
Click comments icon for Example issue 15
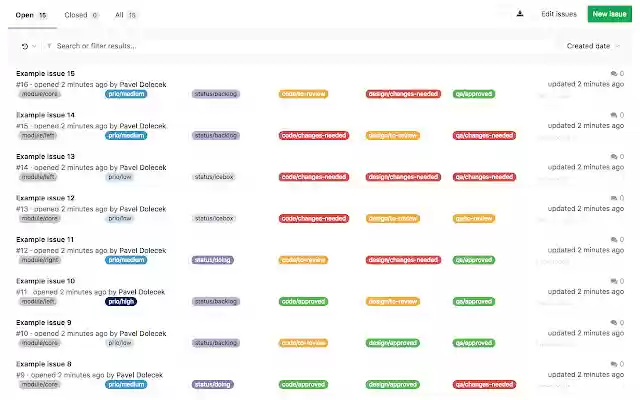(613, 73)
